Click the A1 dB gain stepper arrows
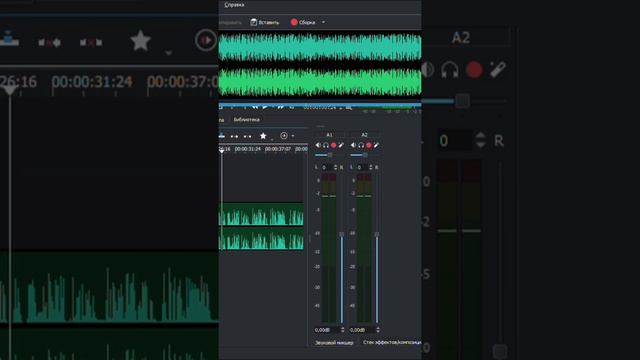Screen dimensions: 640x360 point(342,330)
